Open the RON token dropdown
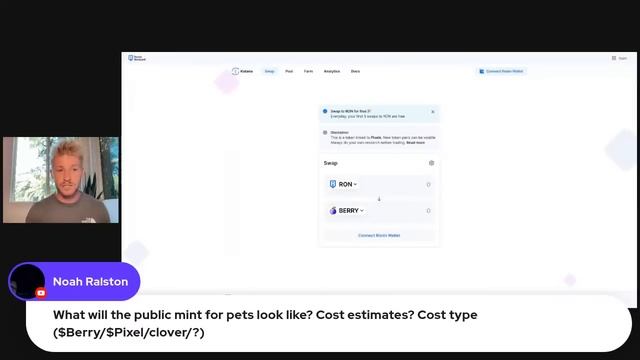This screenshot has width=640, height=360. [x=344, y=184]
